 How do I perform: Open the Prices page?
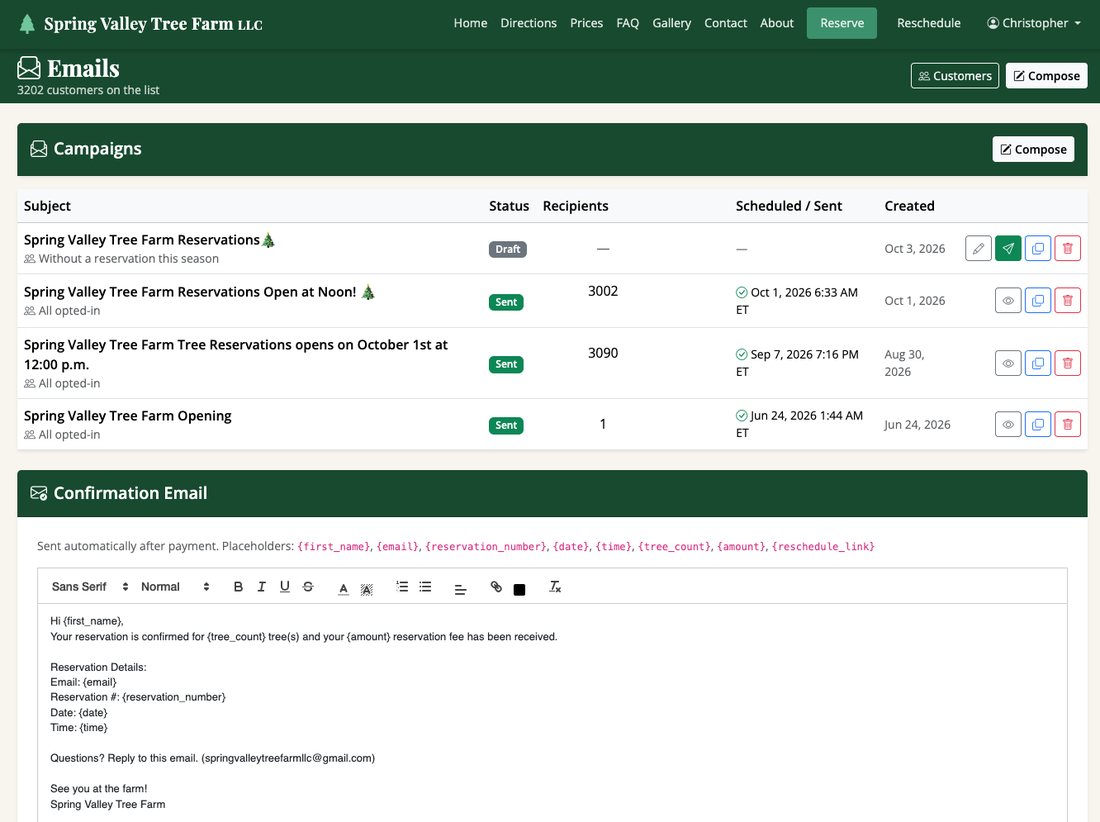(x=586, y=23)
